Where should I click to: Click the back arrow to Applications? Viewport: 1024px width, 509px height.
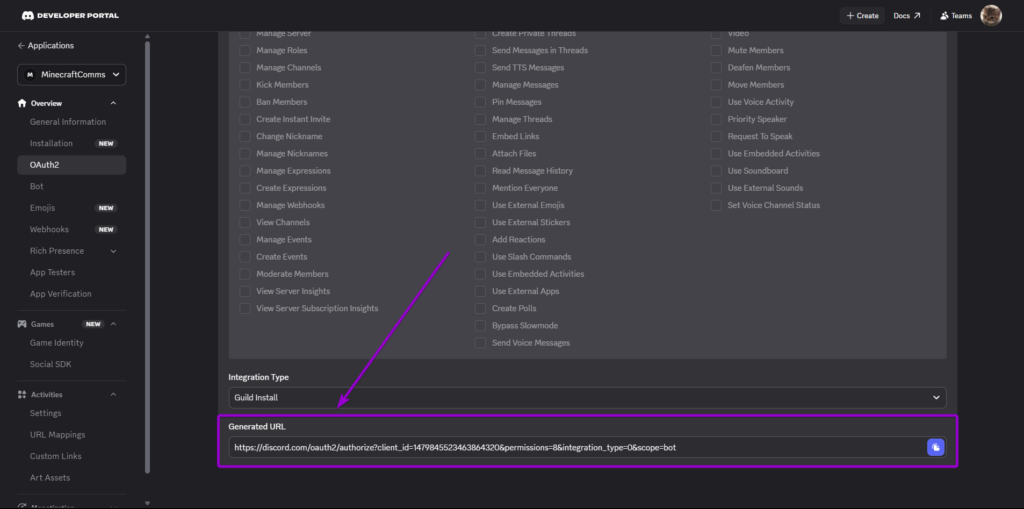(21, 46)
